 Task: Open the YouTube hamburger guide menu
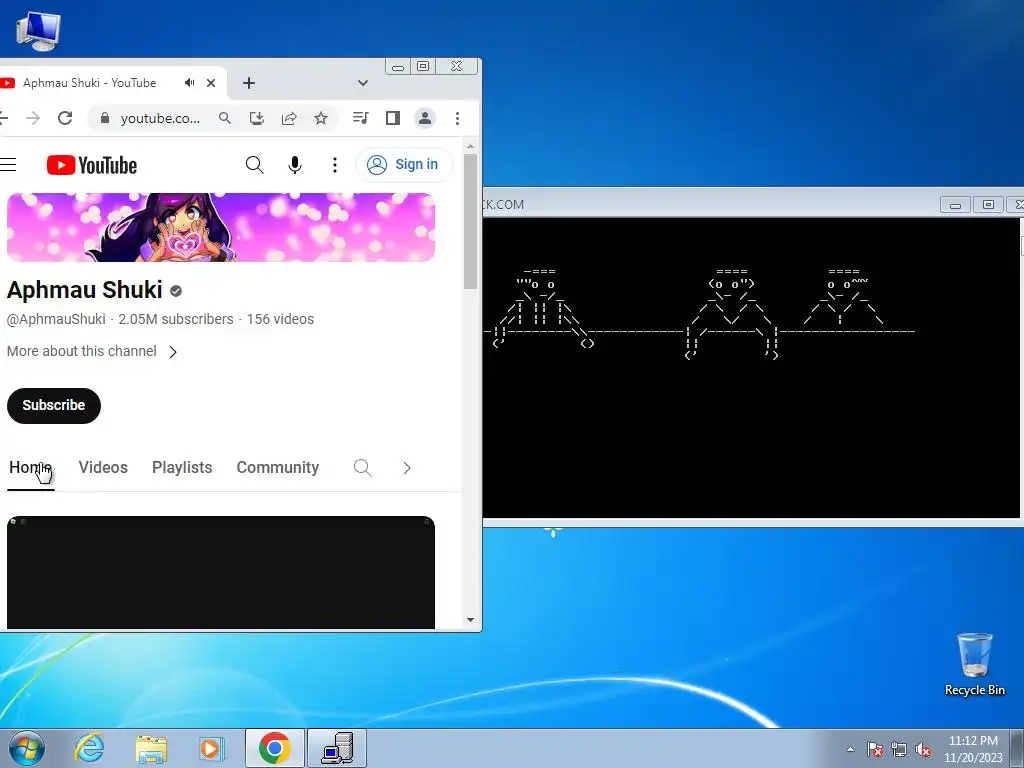[x=8, y=165]
